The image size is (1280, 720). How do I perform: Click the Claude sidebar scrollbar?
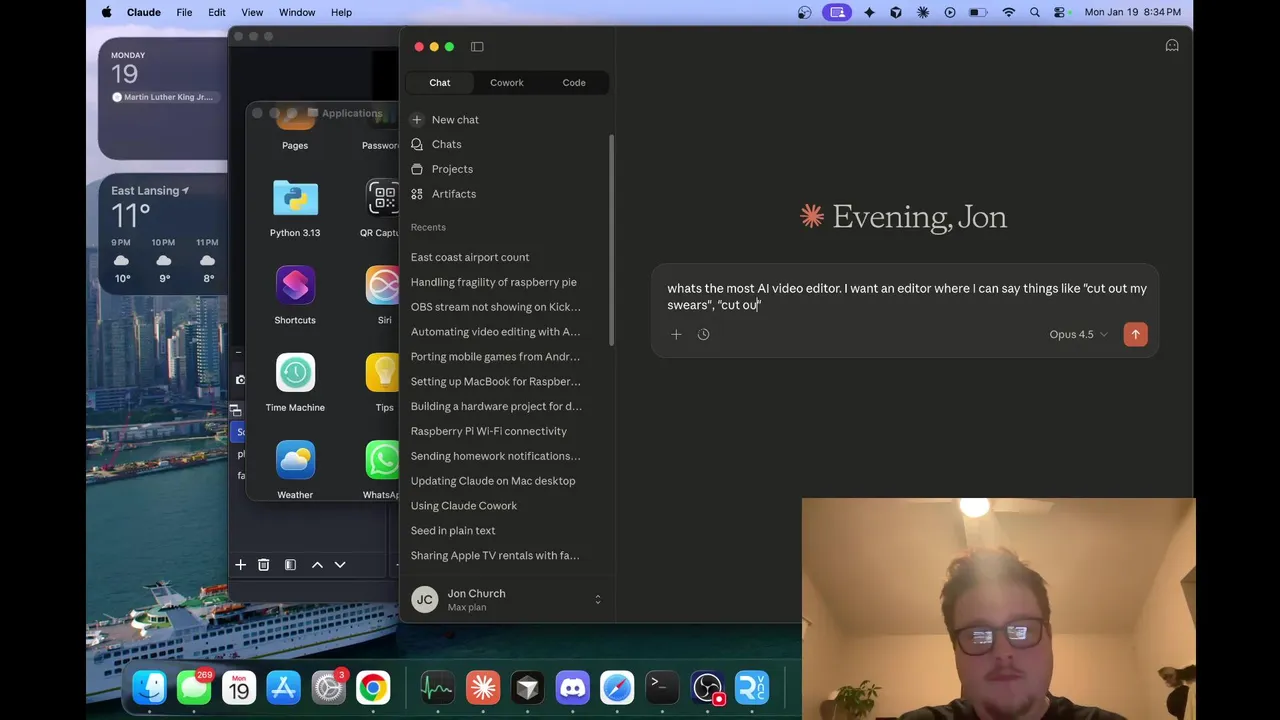pyautogui.click(x=611, y=240)
